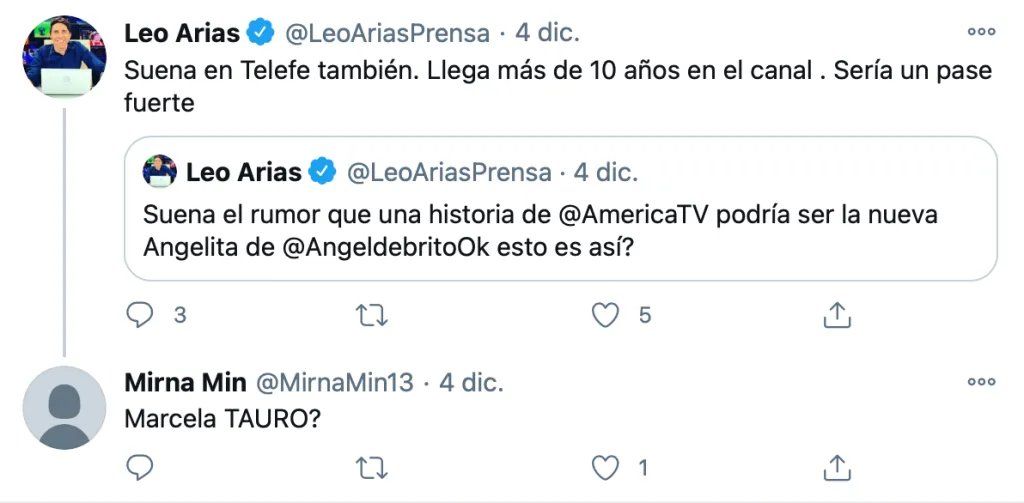Share Mirna Min's reply

[836, 467]
